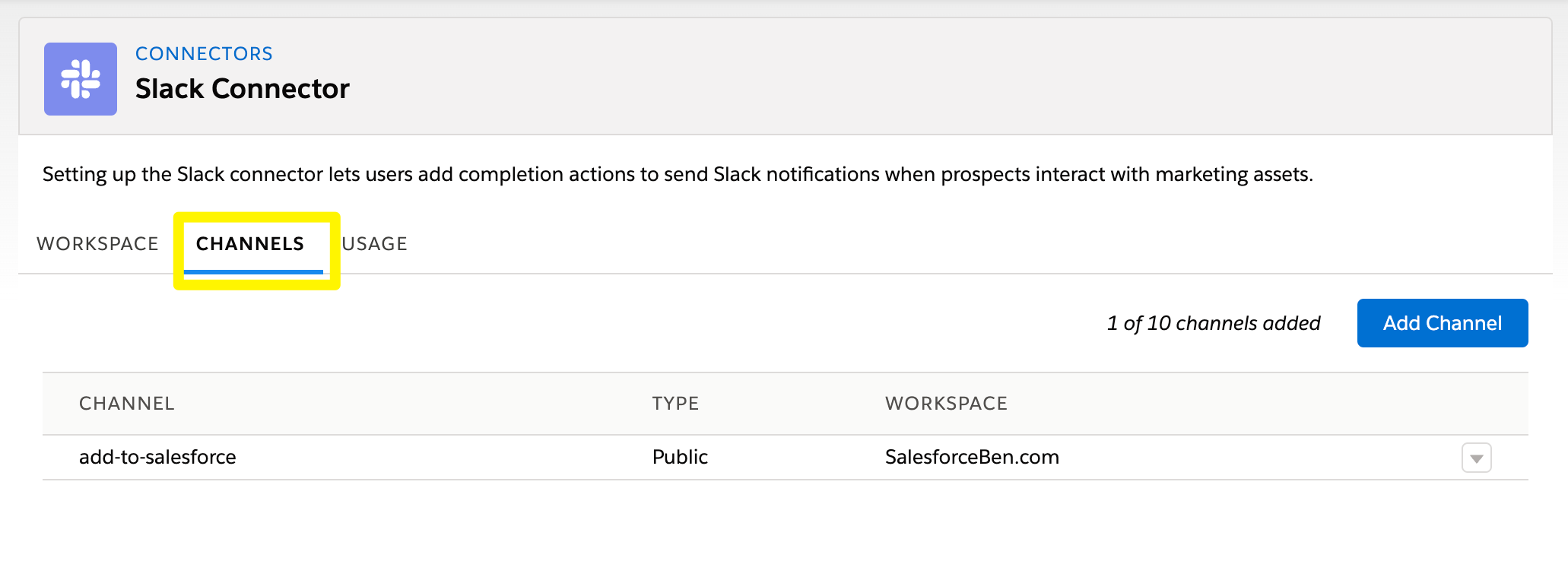Click the Slack logo icon
The image size is (1568, 561).
click(81, 79)
